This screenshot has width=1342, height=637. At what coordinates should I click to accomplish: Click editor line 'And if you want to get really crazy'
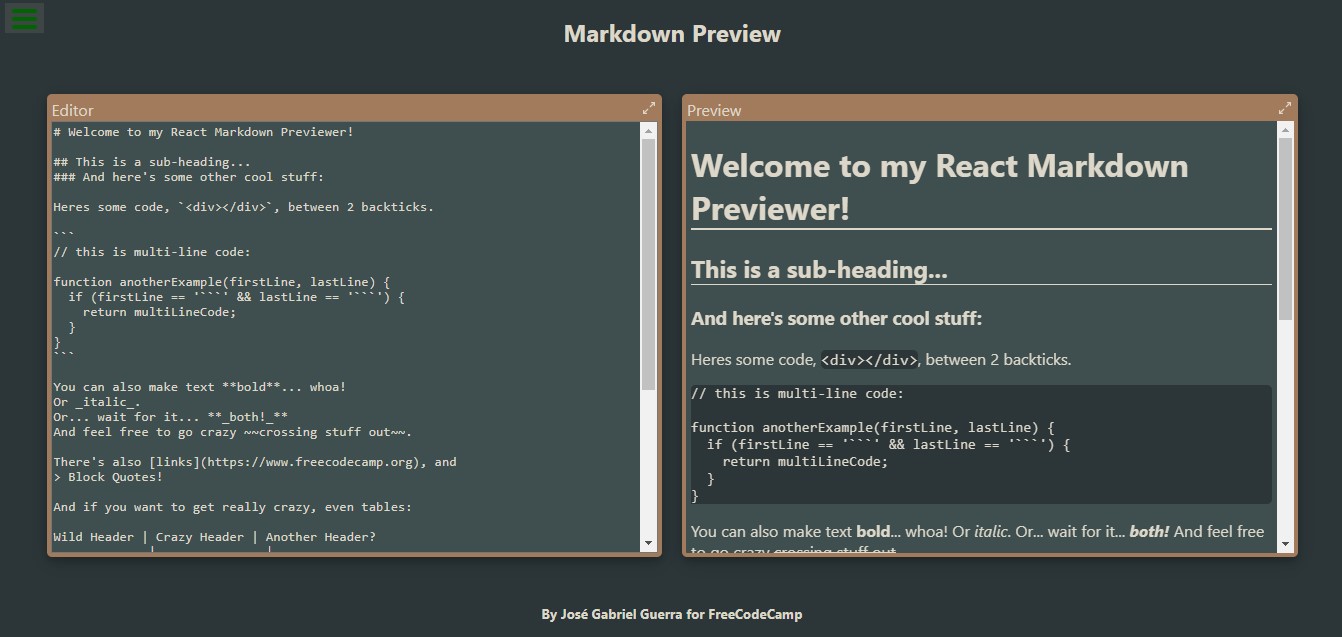pos(232,507)
